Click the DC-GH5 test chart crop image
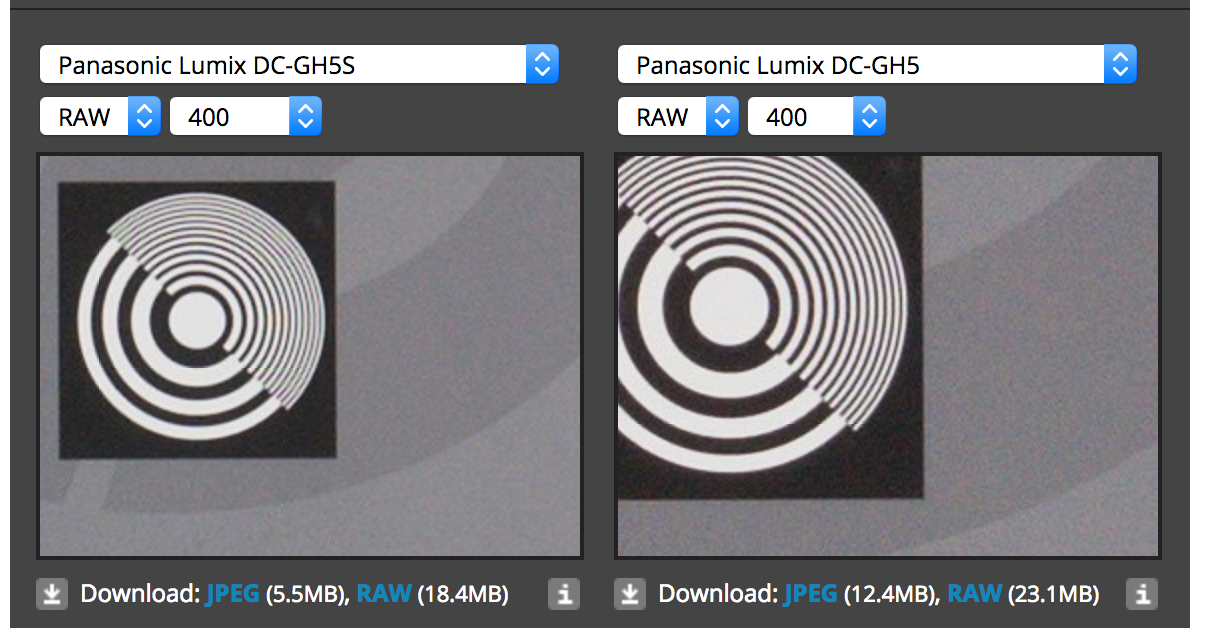This screenshot has height=632, width=1206. (888, 355)
